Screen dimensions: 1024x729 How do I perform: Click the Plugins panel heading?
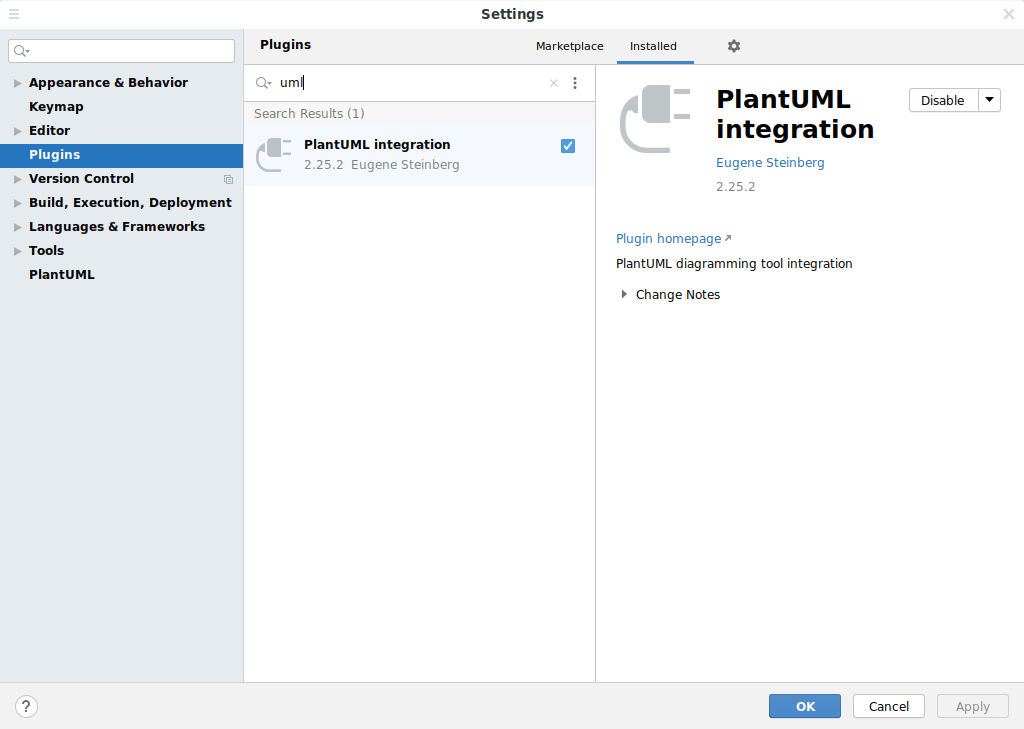click(x=285, y=44)
